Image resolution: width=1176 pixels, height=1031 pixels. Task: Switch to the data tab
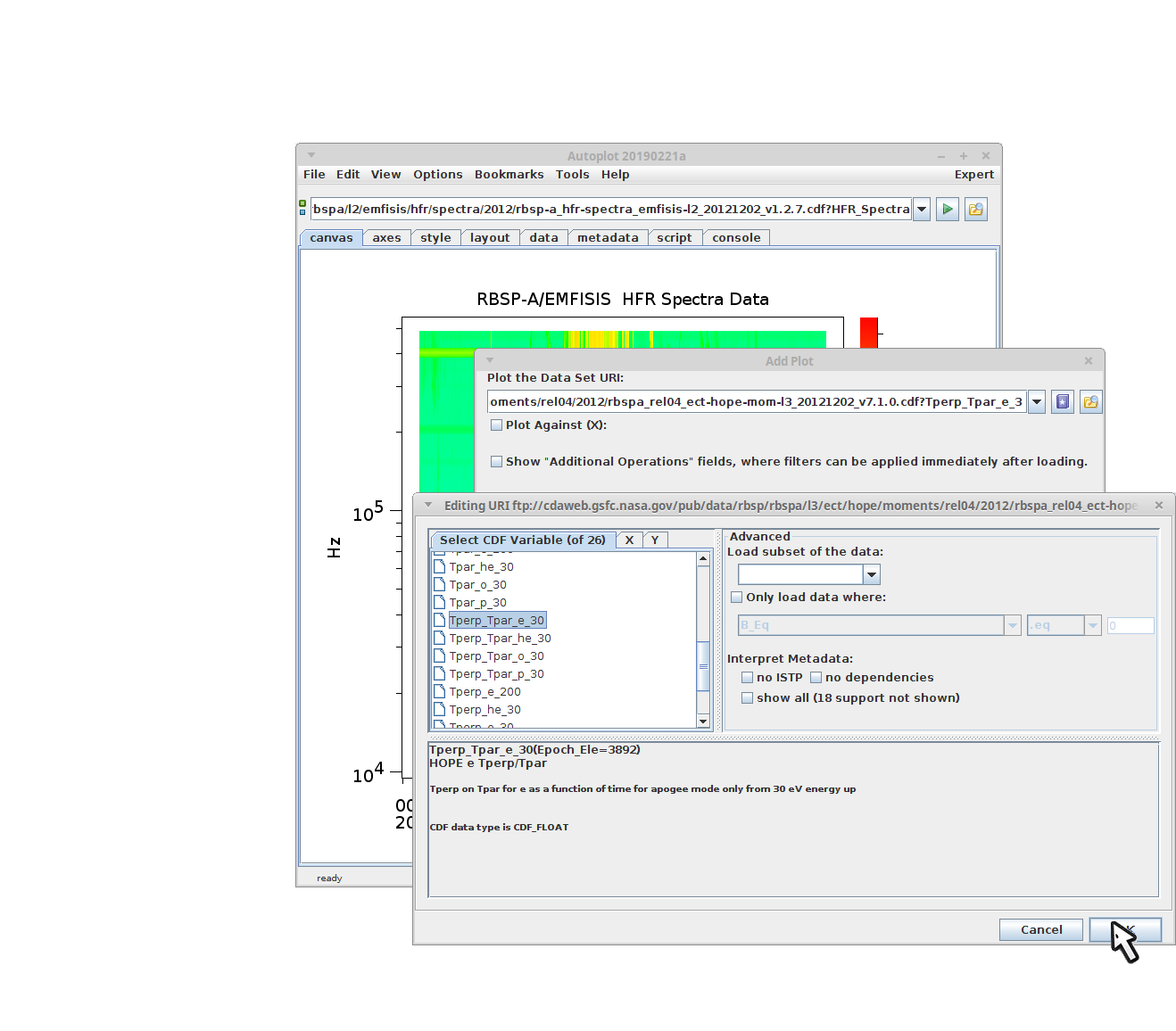[543, 238]
